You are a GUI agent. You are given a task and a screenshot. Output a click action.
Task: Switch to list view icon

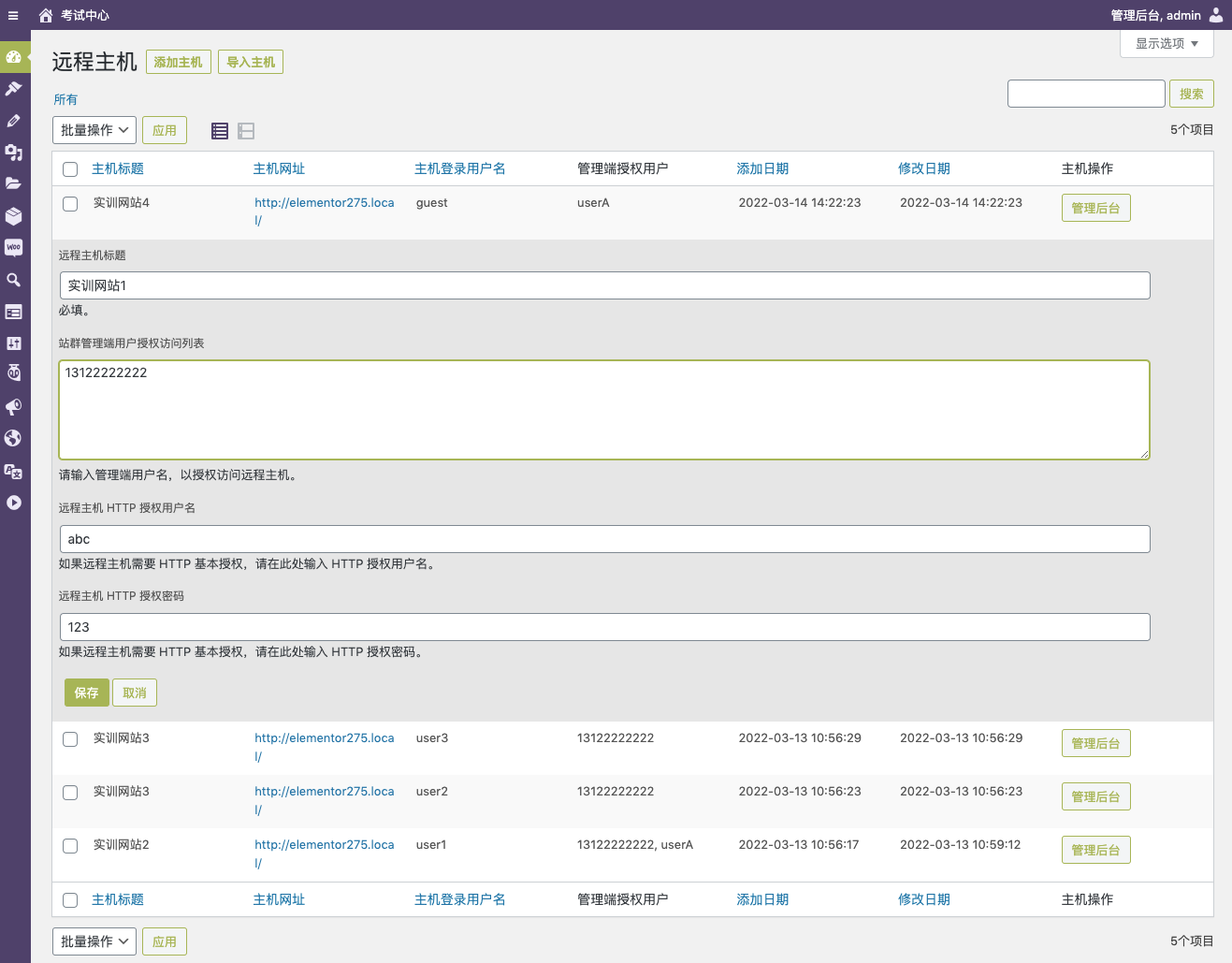(x=220, y=131)
